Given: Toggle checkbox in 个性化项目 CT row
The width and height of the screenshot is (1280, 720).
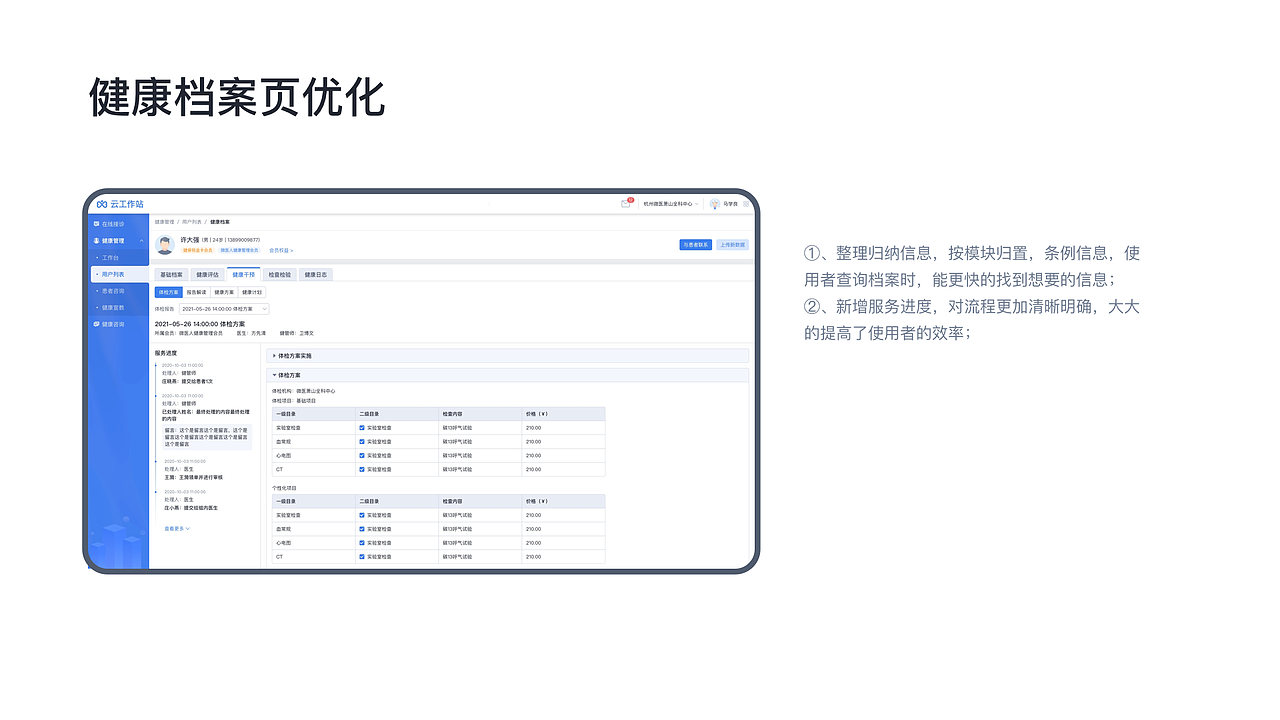Looking at the screenshot, I should click(362, 556).
